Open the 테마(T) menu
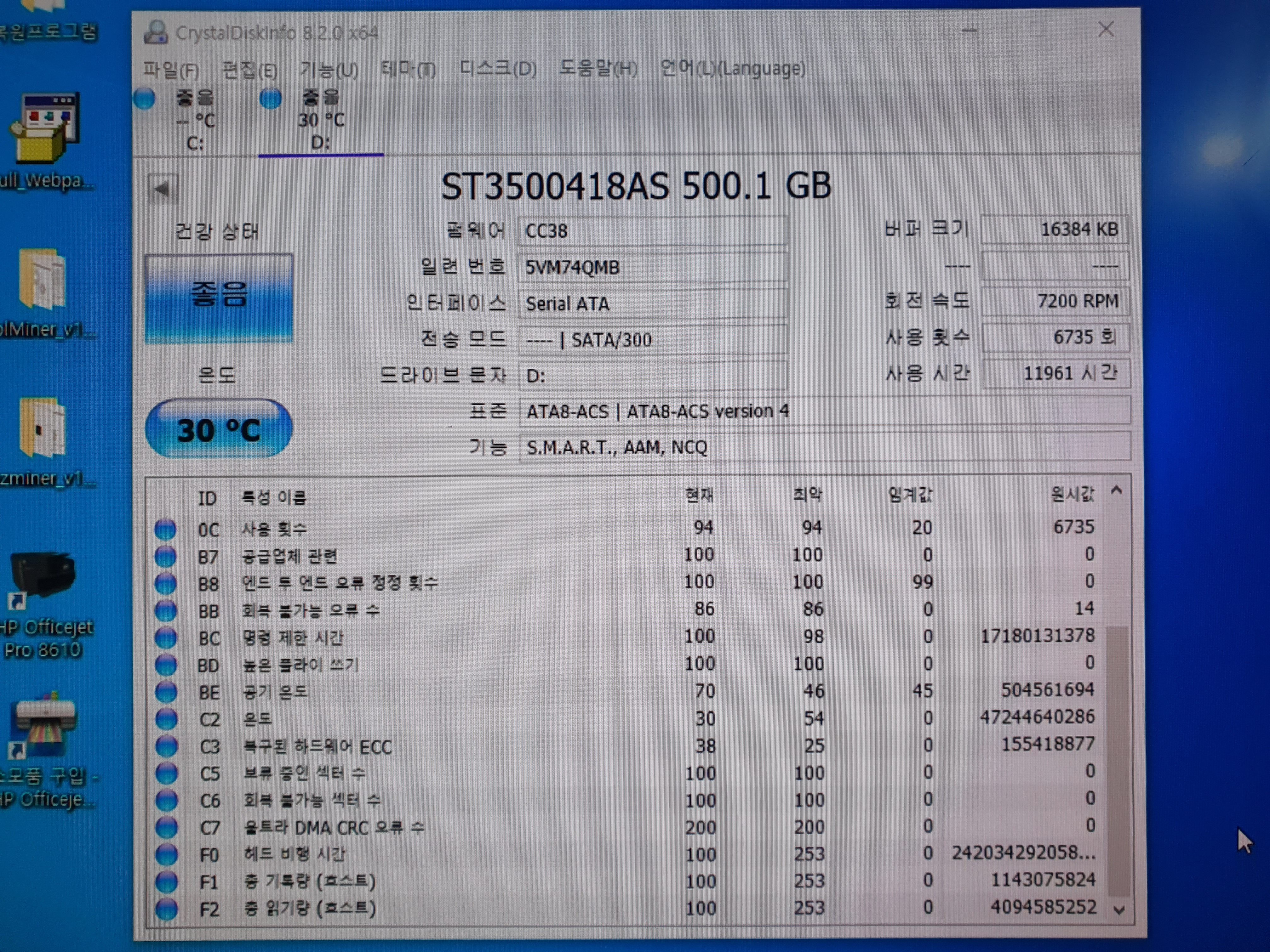 (408, 70)
